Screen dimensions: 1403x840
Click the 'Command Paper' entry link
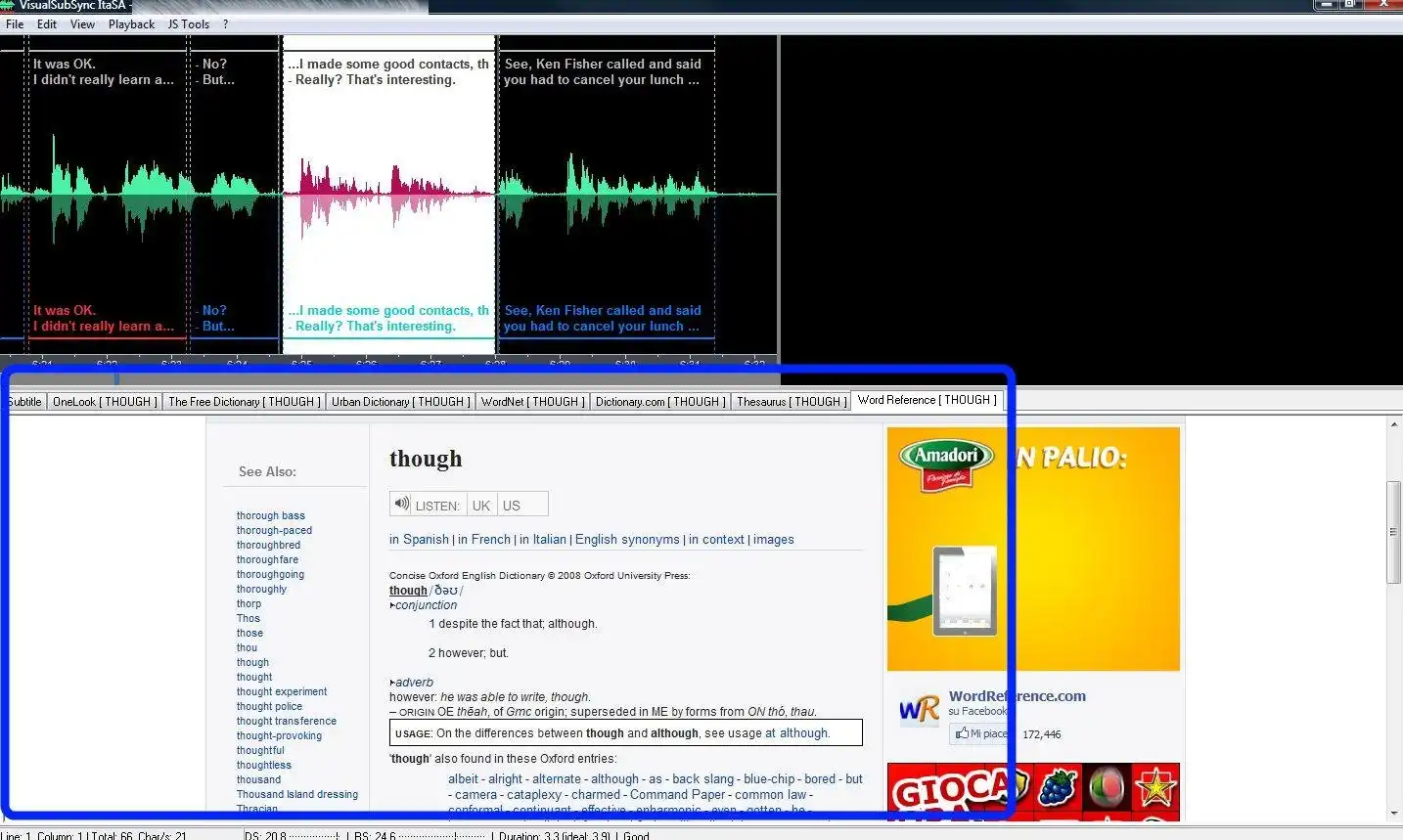tap(676, 794)
